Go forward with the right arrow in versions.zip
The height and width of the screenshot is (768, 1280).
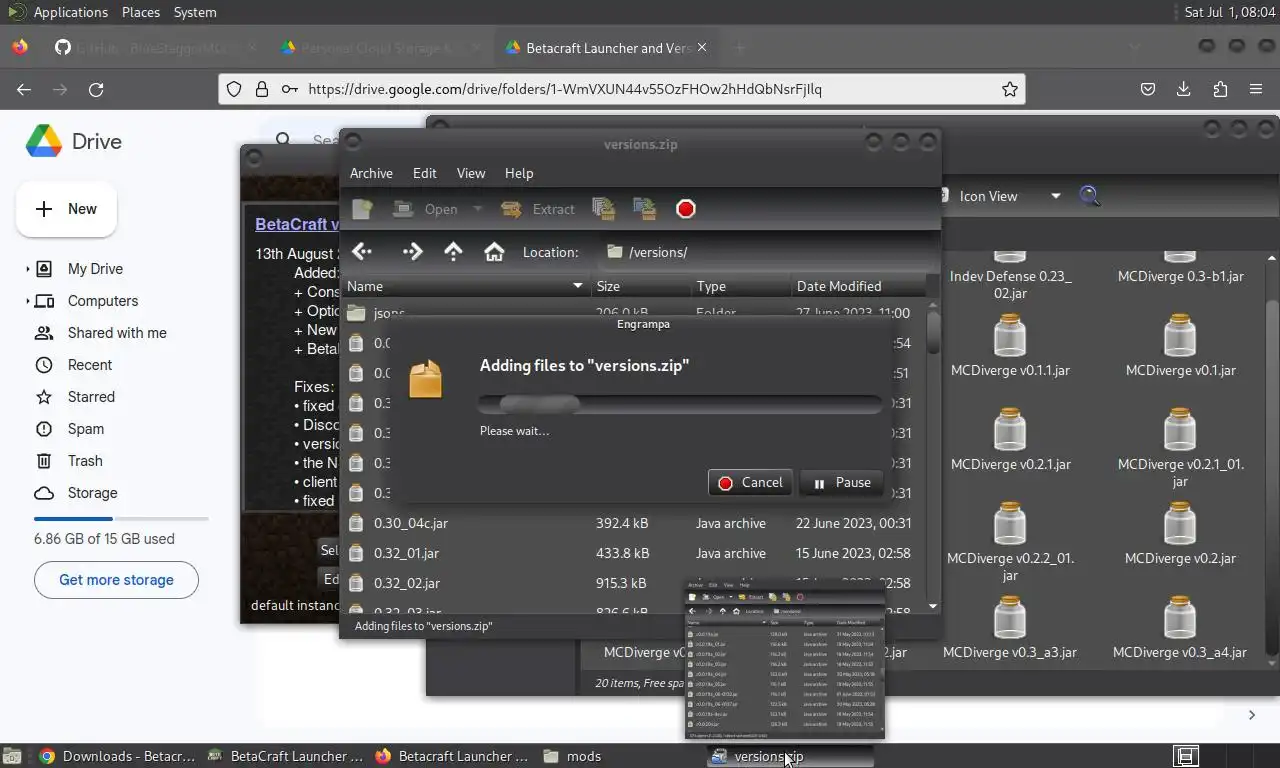[x=412, y=252]
